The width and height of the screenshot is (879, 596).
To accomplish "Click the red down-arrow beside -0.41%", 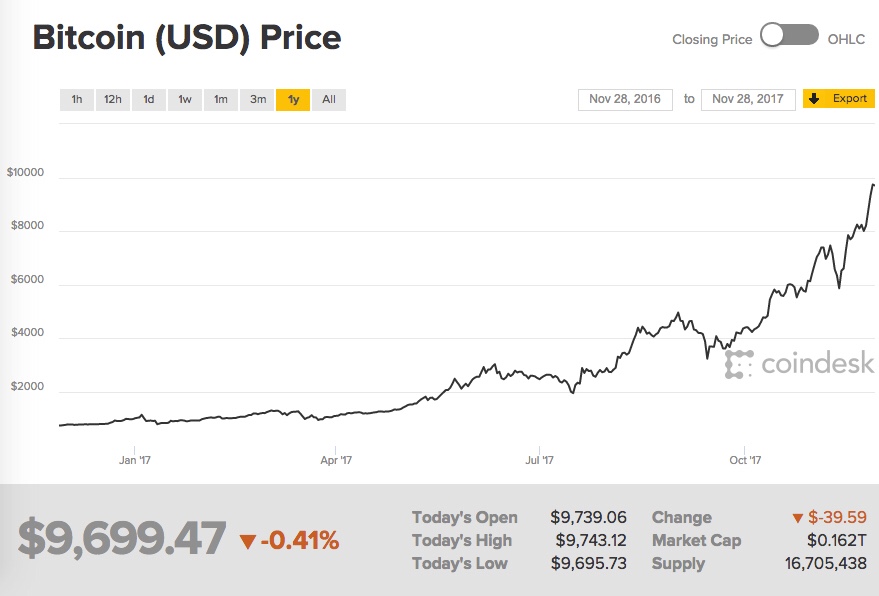I will [248, 543].
